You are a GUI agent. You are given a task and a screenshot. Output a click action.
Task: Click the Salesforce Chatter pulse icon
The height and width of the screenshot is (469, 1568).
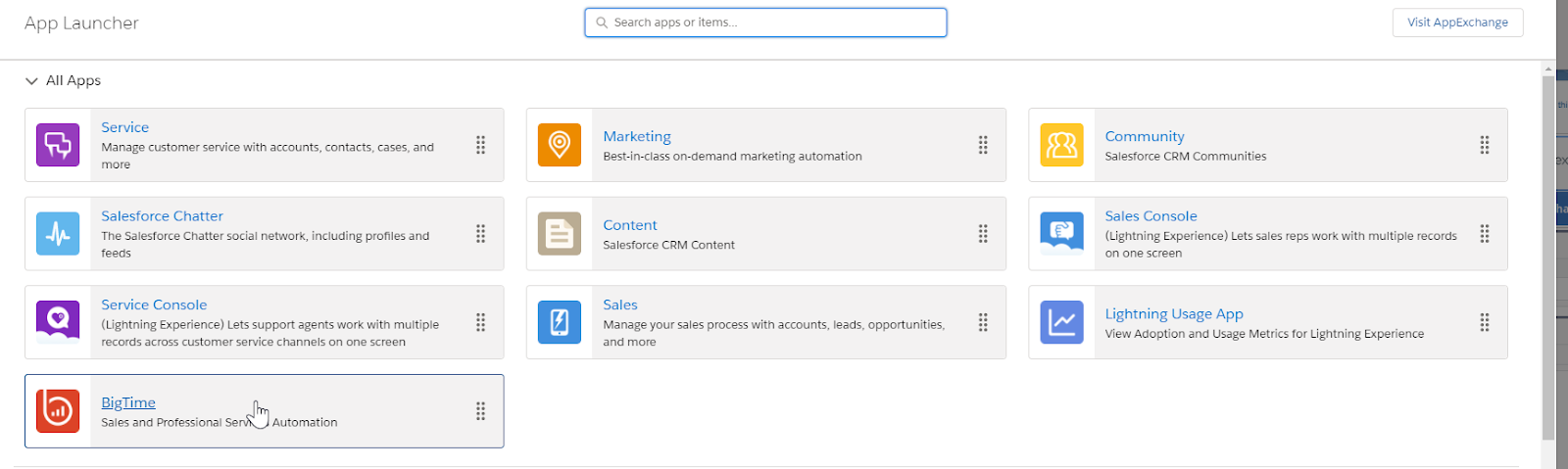[x=58, y=234]
